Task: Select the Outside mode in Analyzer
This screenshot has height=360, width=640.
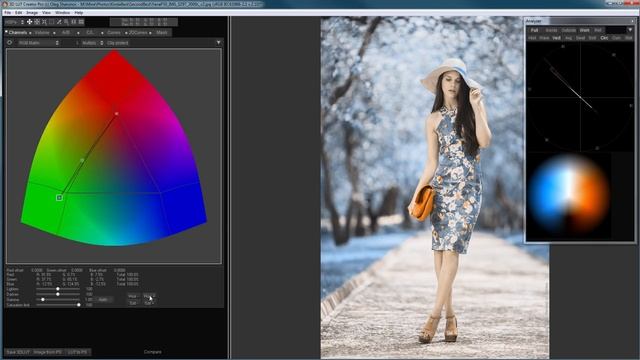Action: click(x=569, y=30)
